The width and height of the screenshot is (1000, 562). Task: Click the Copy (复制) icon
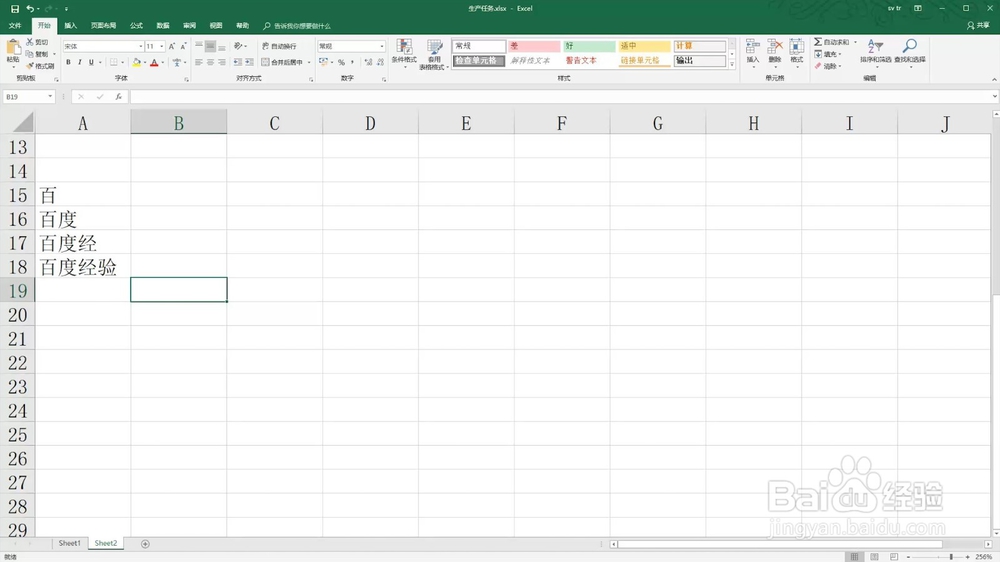tap(29, 54)
